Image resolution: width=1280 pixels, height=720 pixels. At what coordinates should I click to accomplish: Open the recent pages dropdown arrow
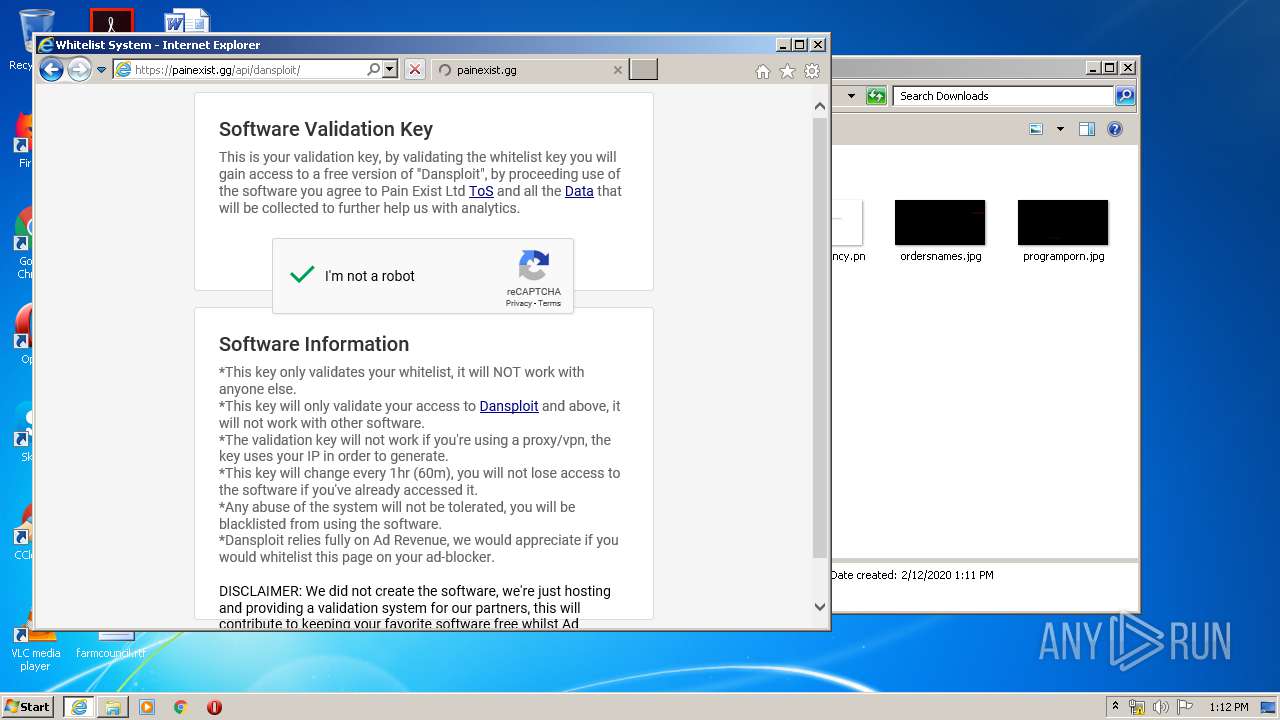coord(101,70)
